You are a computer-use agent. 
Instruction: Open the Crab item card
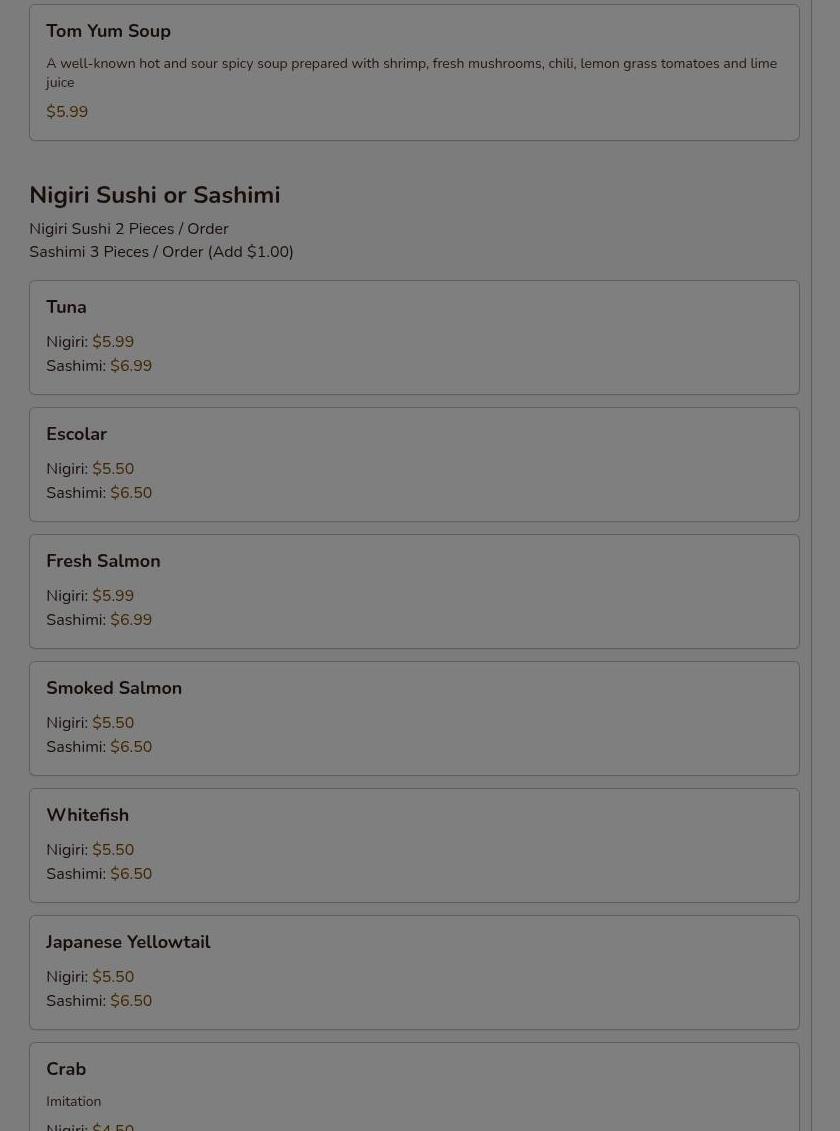(x=66, y=1069)
